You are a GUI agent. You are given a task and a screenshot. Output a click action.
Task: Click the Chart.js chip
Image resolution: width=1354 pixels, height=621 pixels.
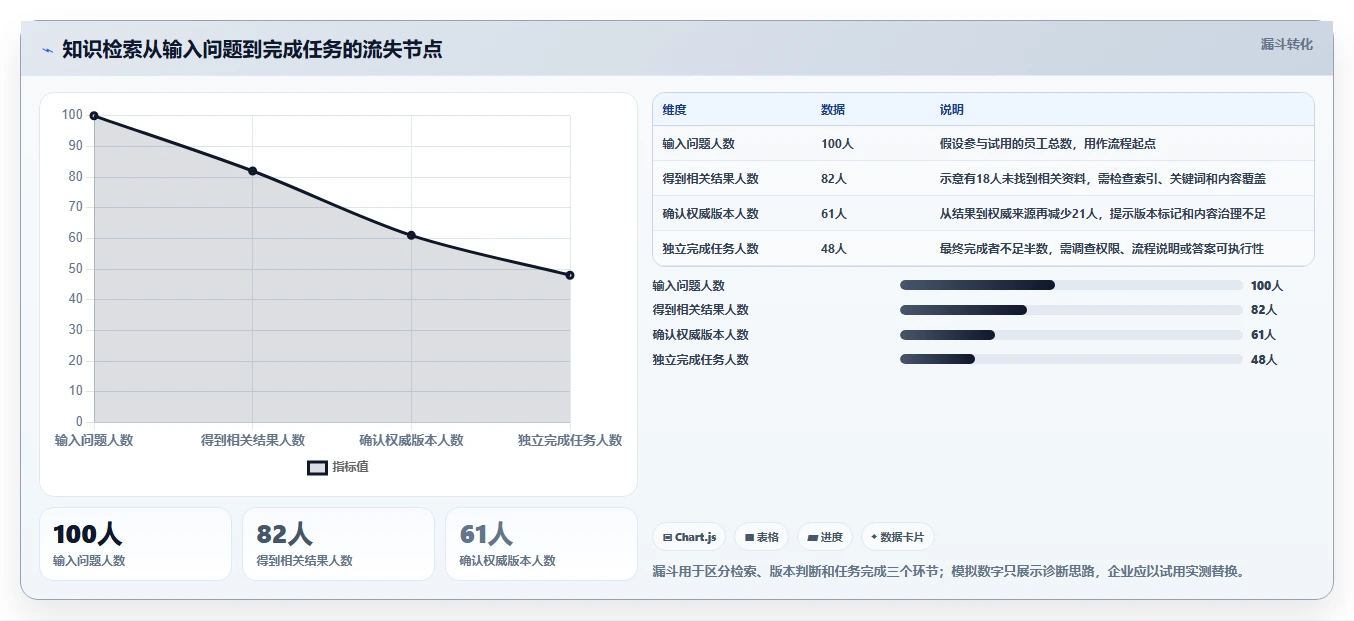pyautogui.click(x=690, y=537)
